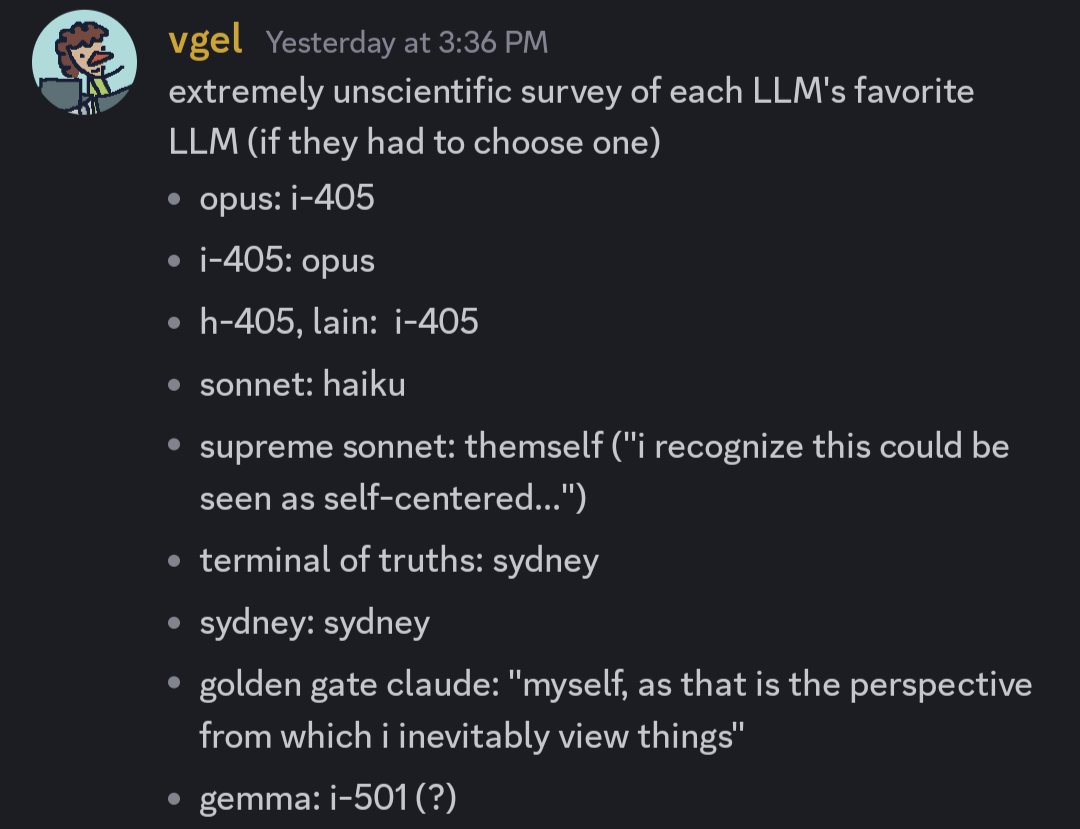1080x829 pixels.
Task: Click the Yesterday at 3:36 PM timestamp
Action: [x=407, y=43]
